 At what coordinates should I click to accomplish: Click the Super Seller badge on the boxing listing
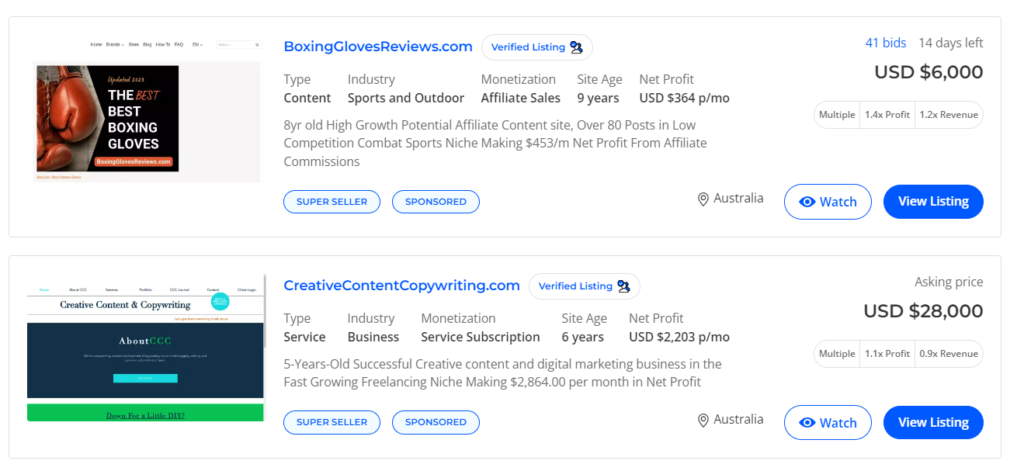pyautogui.click(x=332, y=201)
